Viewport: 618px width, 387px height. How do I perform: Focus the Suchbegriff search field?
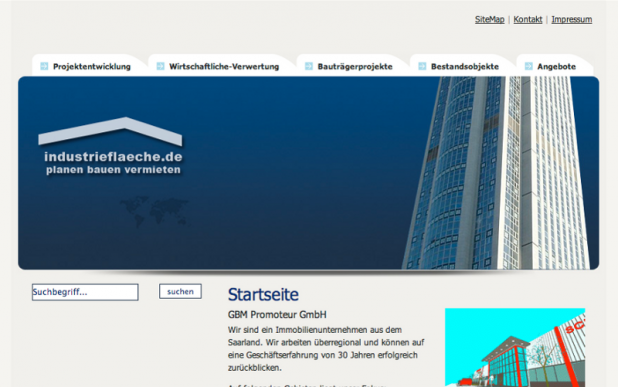[x=85, y=292]
